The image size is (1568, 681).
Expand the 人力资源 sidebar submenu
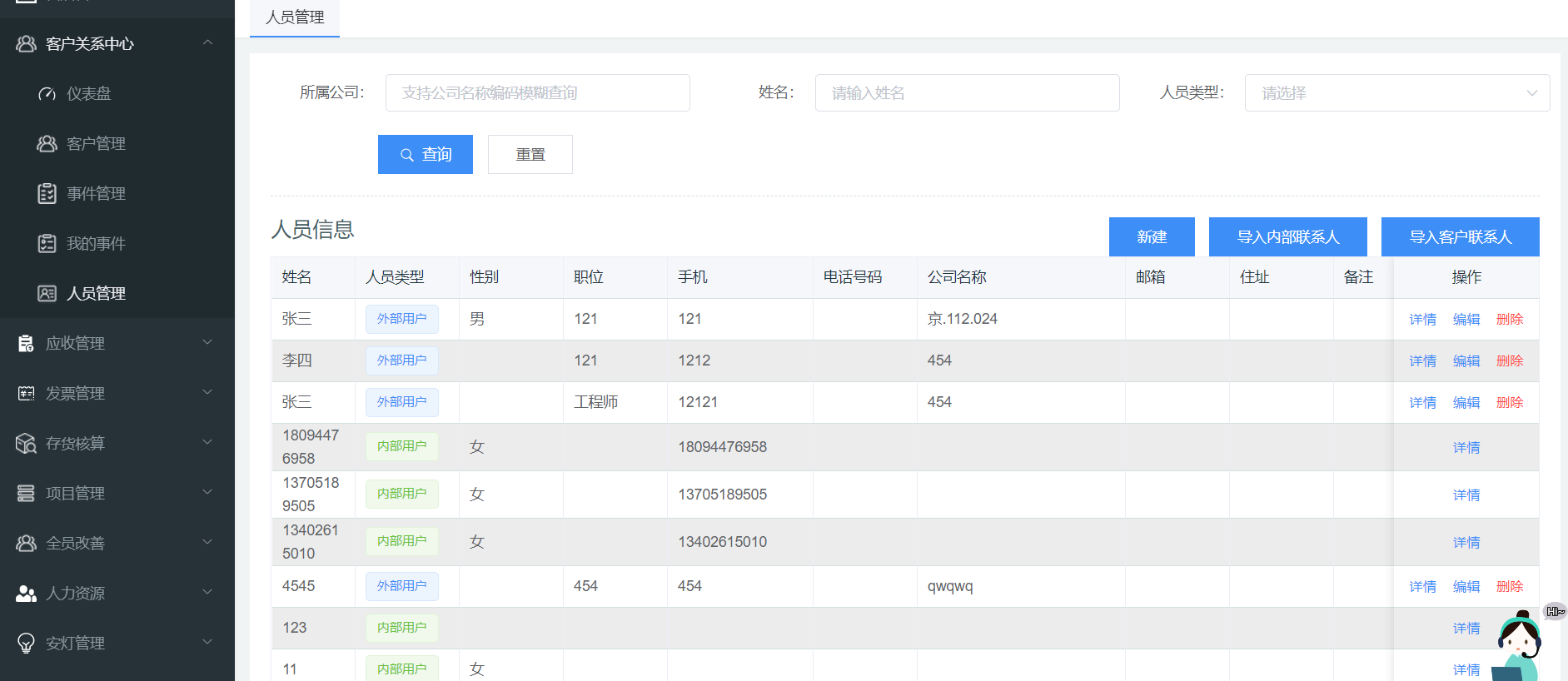point(207,592)
